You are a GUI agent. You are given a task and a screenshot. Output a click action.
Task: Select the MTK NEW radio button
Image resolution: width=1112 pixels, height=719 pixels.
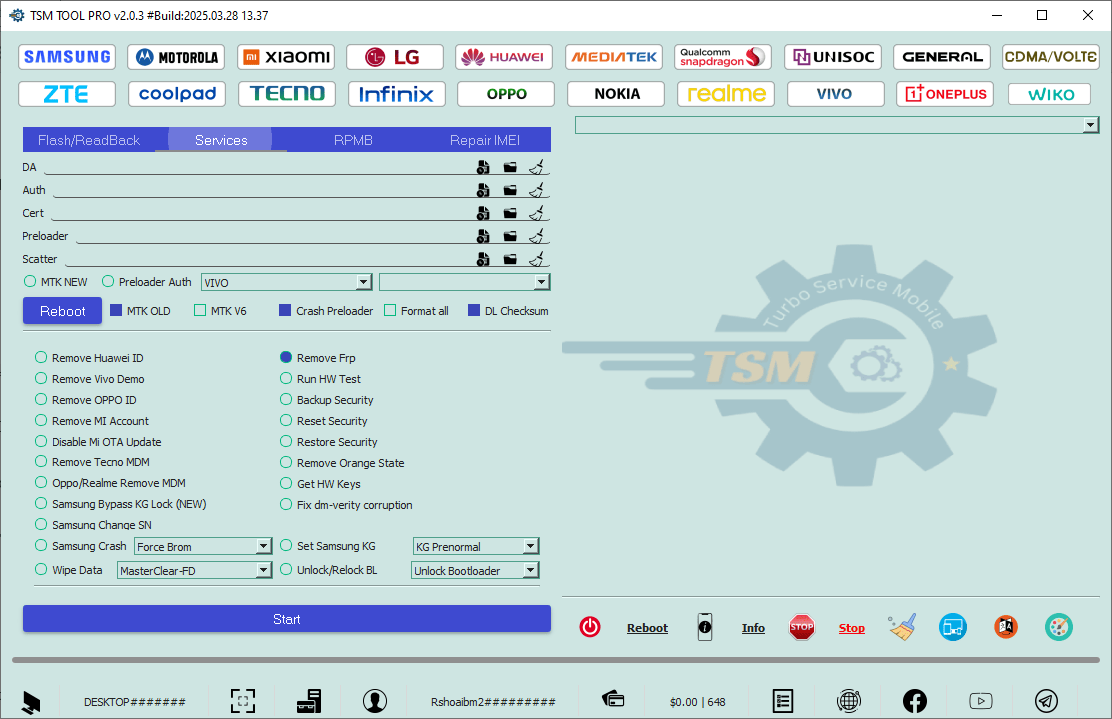pos(30,282)
